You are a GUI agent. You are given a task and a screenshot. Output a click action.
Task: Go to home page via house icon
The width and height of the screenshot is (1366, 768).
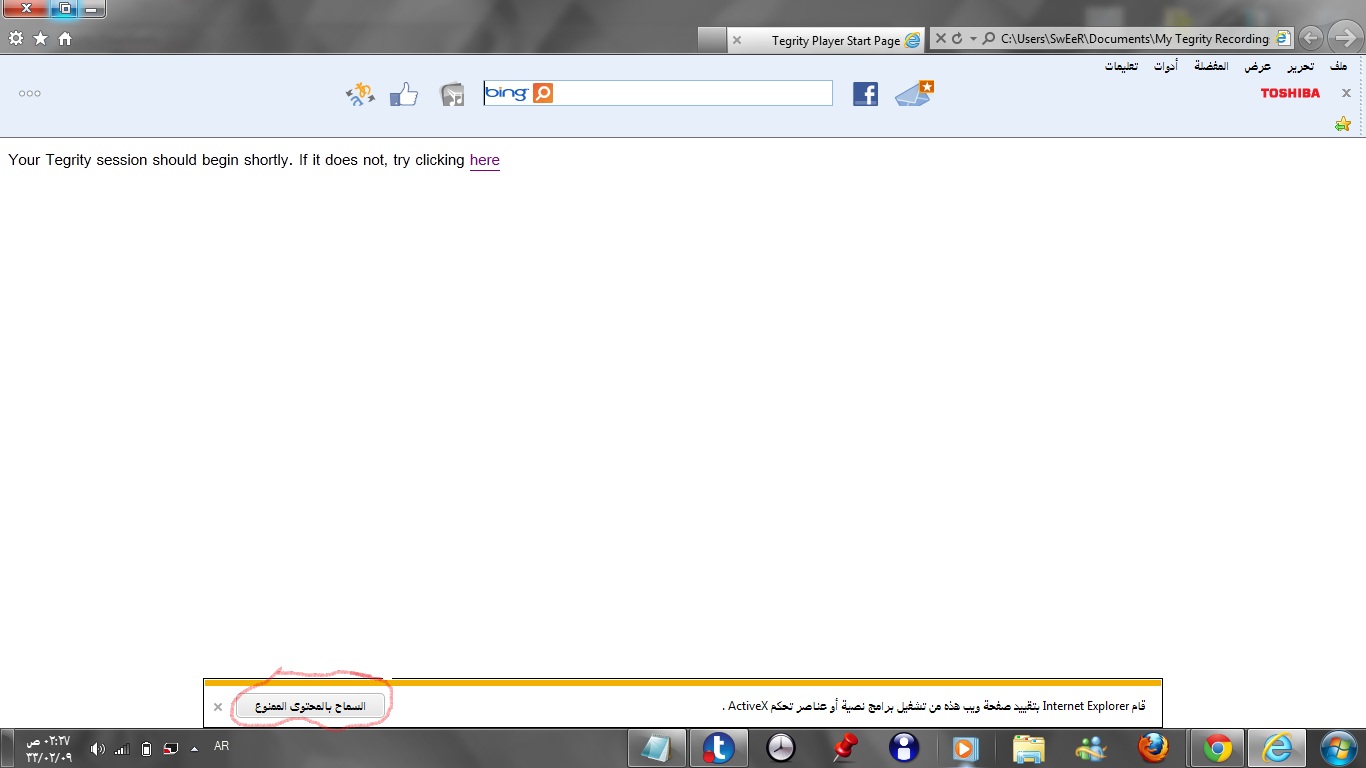coord(65,38)
